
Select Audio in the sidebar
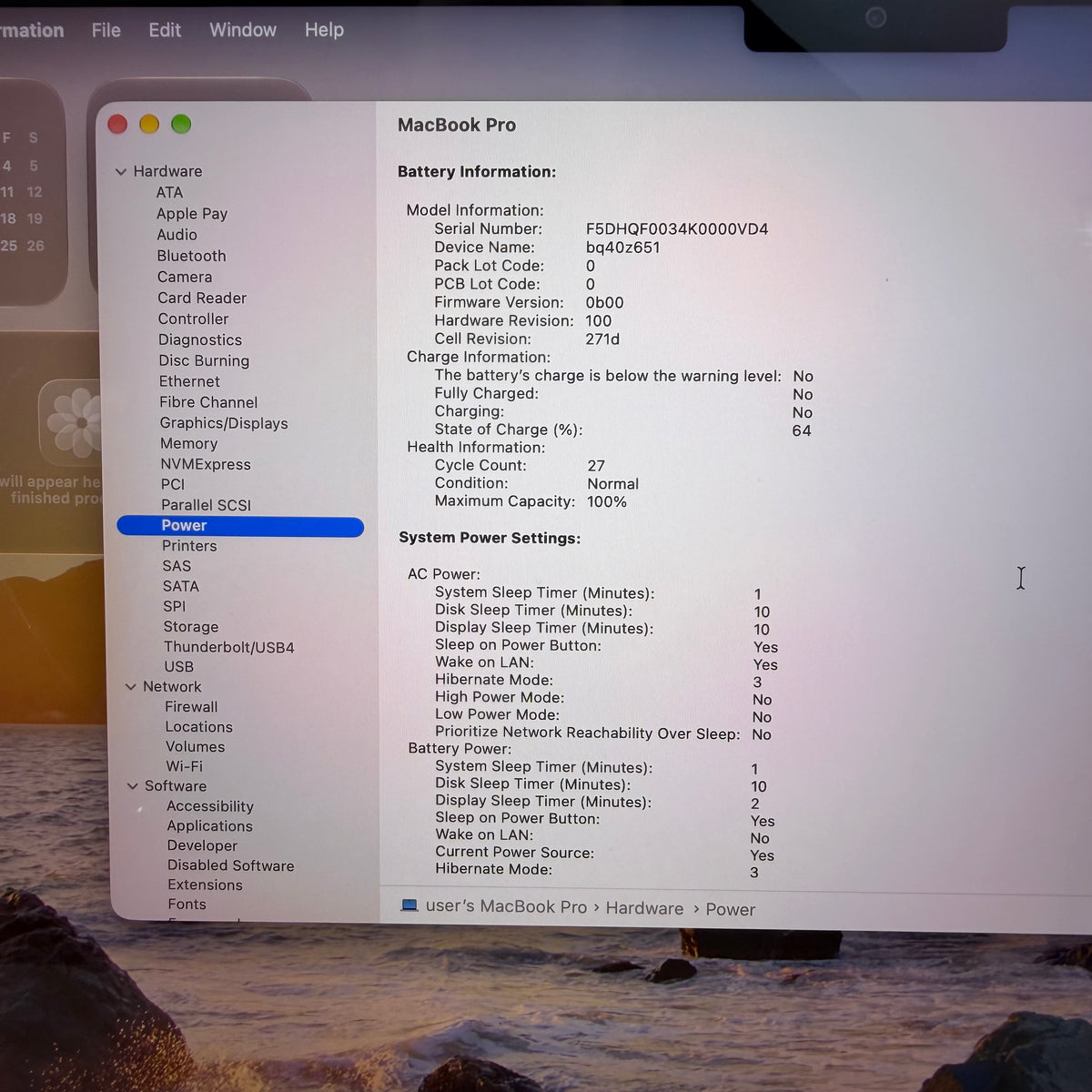coord(177,235)
